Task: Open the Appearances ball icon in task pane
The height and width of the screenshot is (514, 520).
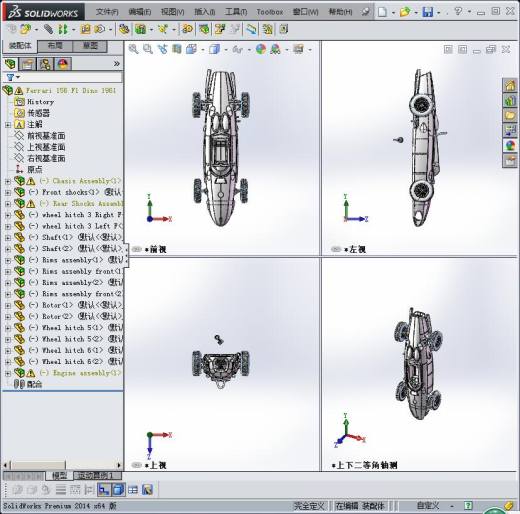Action: click(x=510, y=146)
